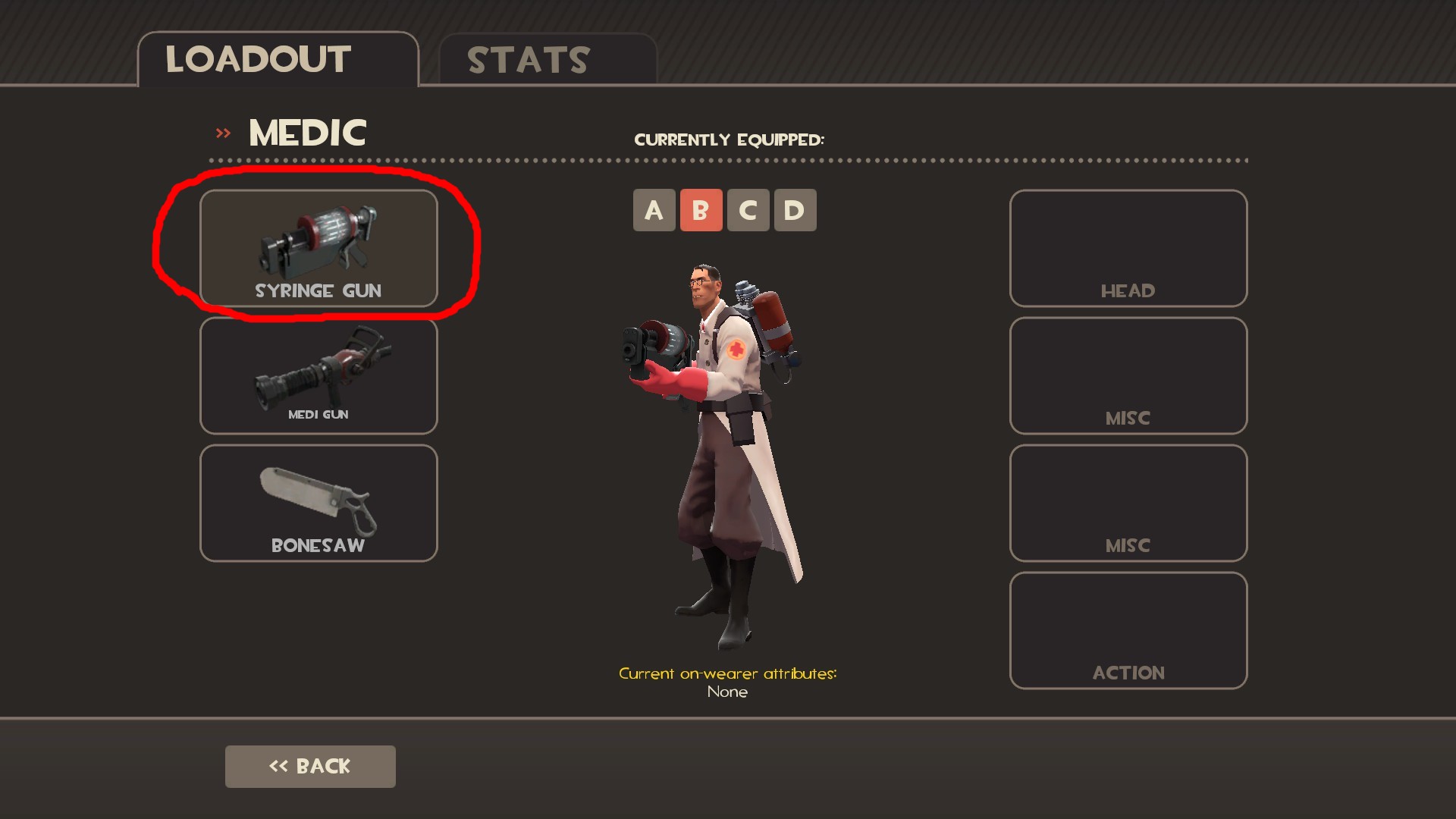Image resolution: width=1456 pixels, height=819 pixels.
Task: Select the Loadout tab
Action: tap(278, 59)
